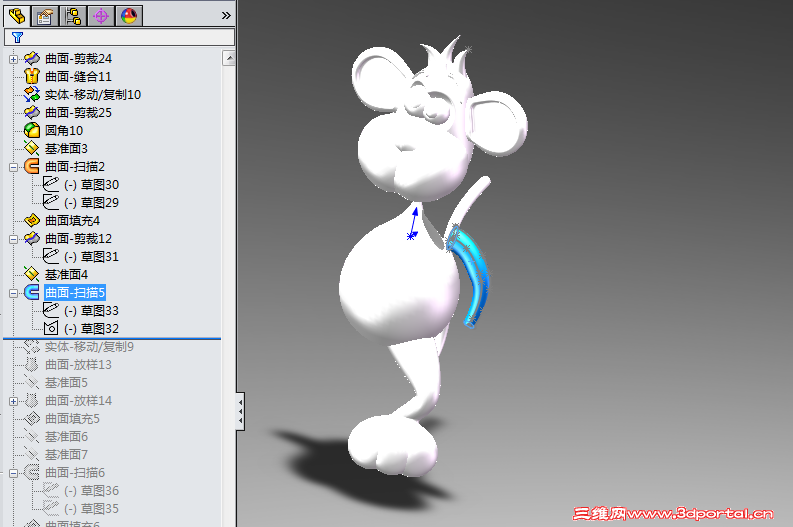Click the feature tree filter field
Viewport: 793px width, 527px height.
pos(119,37)
